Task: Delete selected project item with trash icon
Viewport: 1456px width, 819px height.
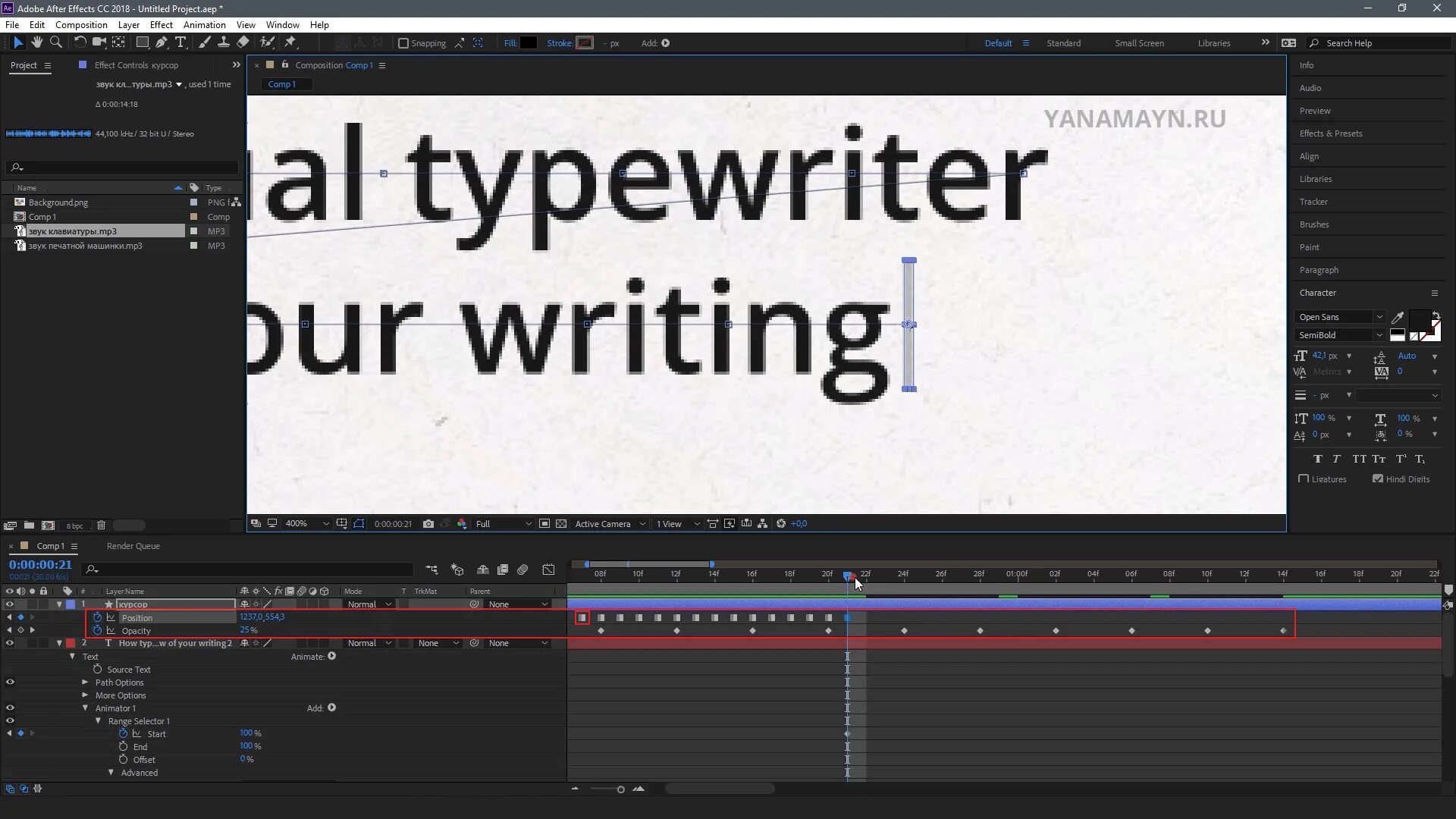Action: (101, 526)
